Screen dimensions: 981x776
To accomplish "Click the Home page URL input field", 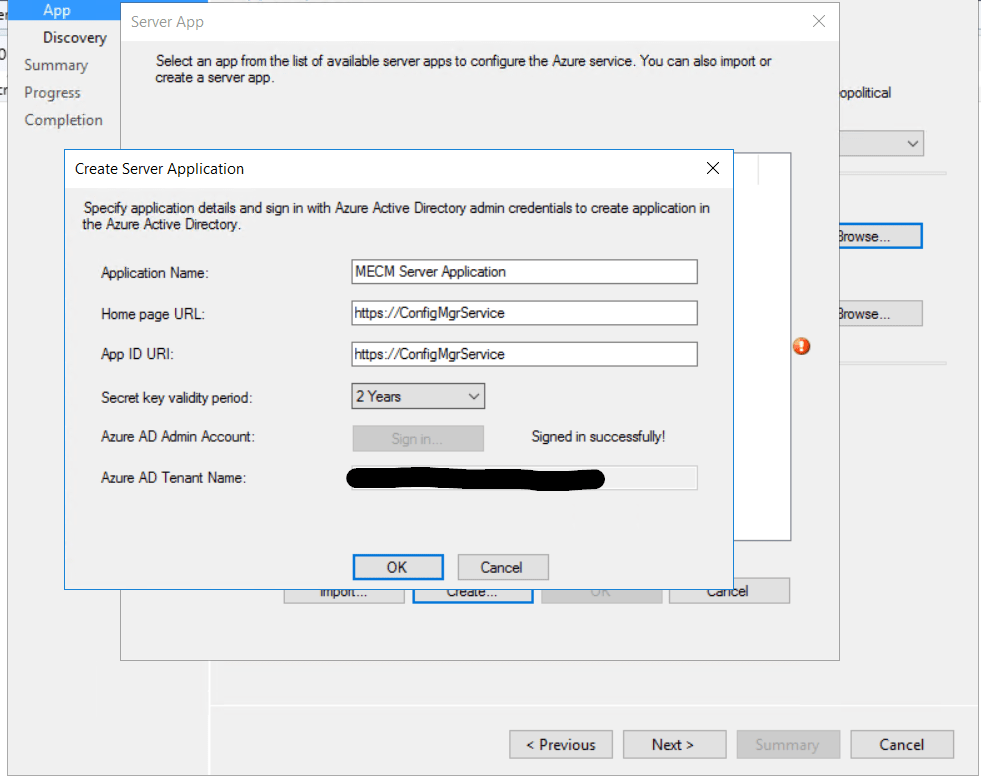I will (524, 313).
